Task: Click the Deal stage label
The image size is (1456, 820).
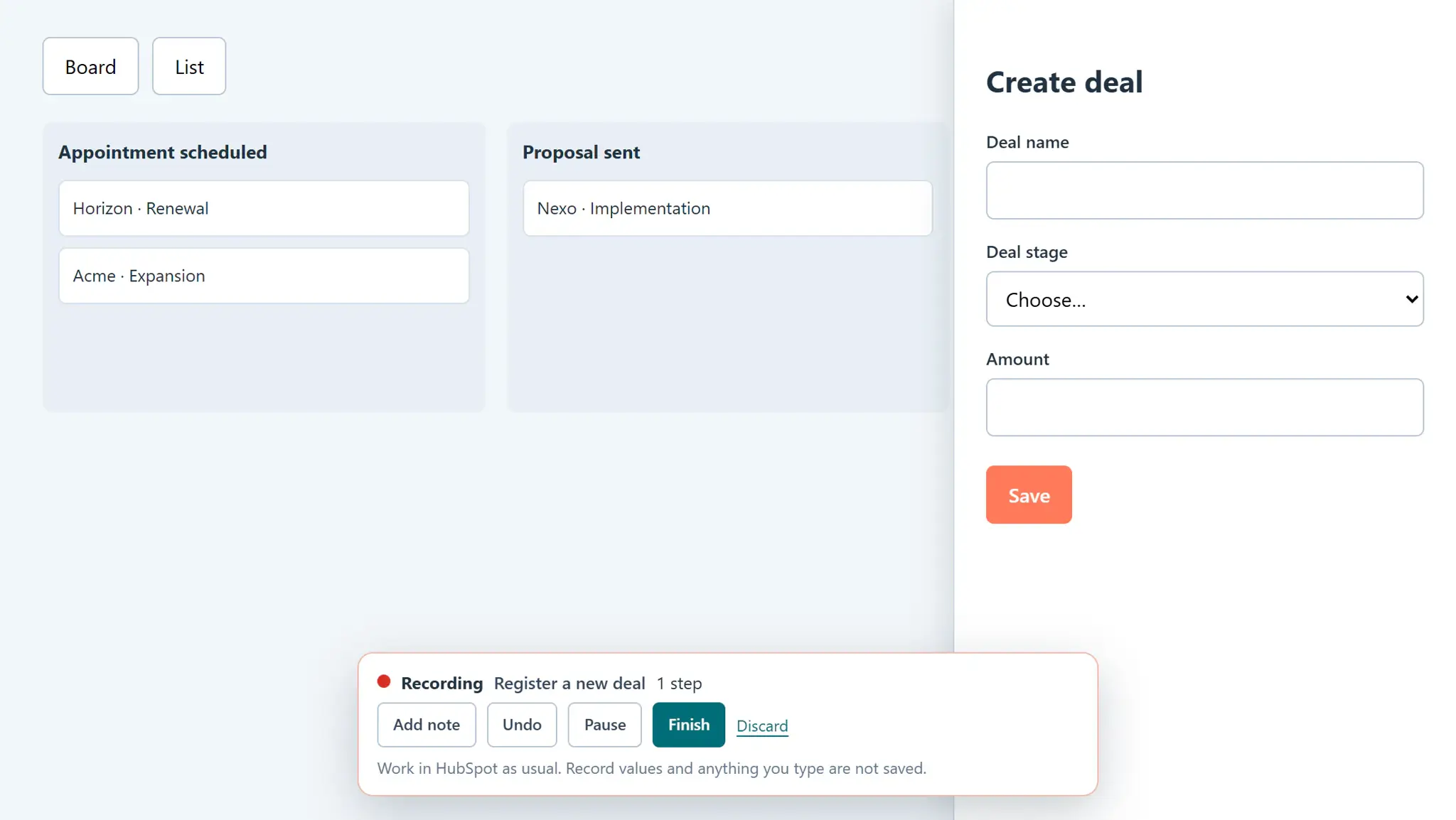Action: pos(1027,252)
